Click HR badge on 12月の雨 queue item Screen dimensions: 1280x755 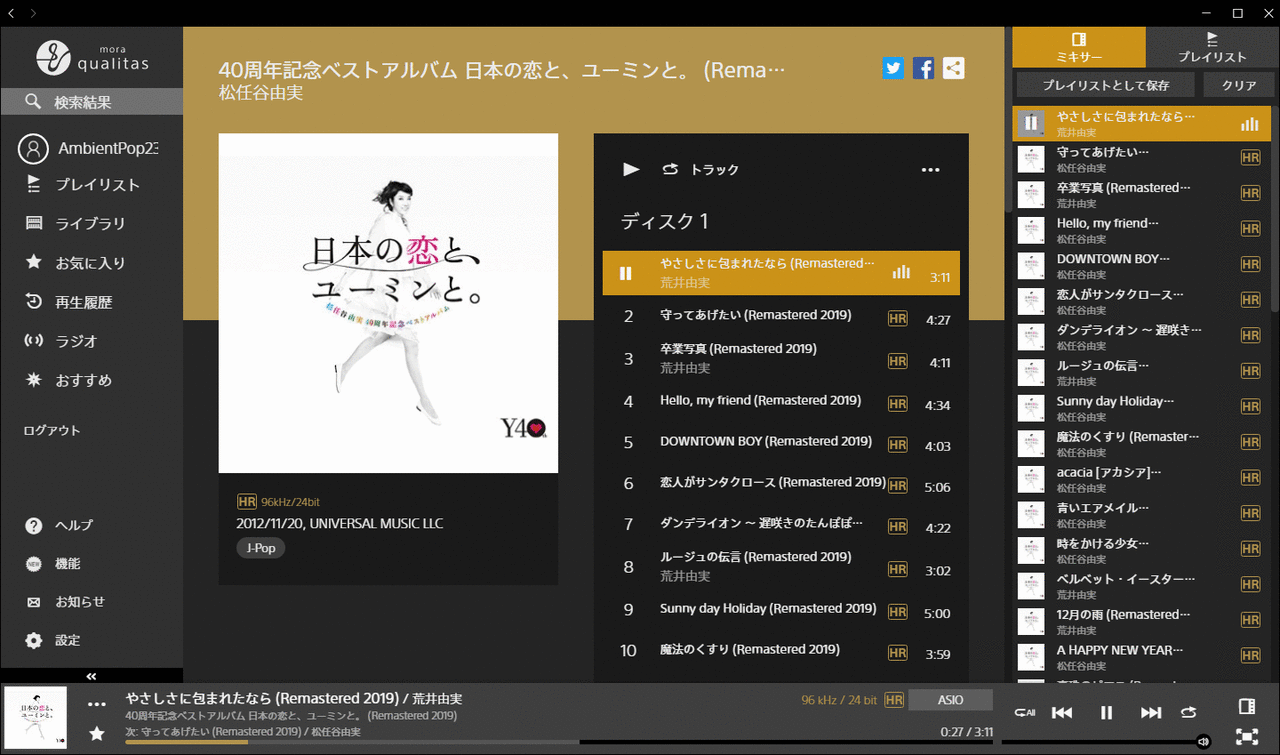pos(1250,620)
